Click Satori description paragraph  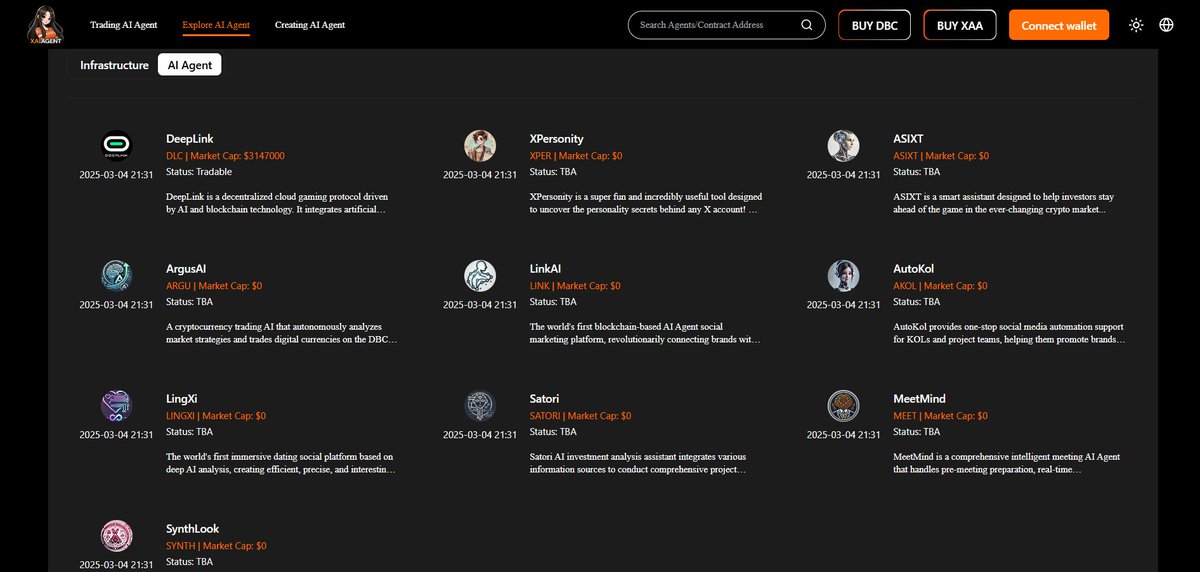point(637,463)
